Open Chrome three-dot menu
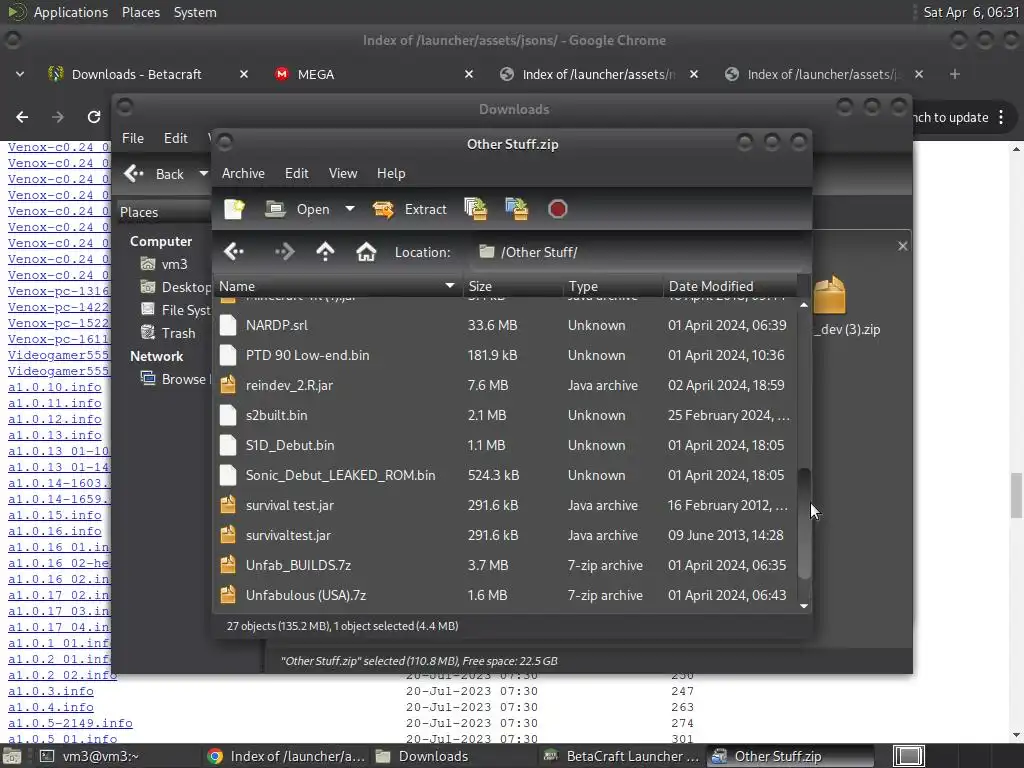The width and height of the screenshot is (1024, 768). click(x=1002, y=118)
